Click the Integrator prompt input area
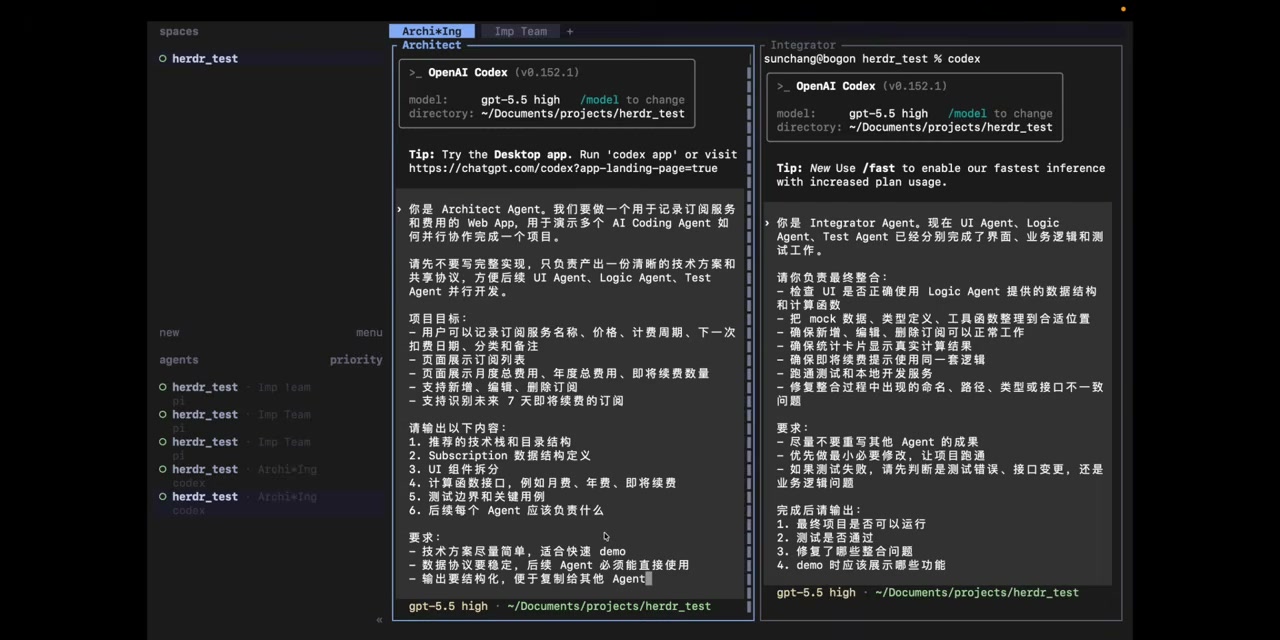The width and height of the screenshot is (1280, 640). [x=938, y=394]
